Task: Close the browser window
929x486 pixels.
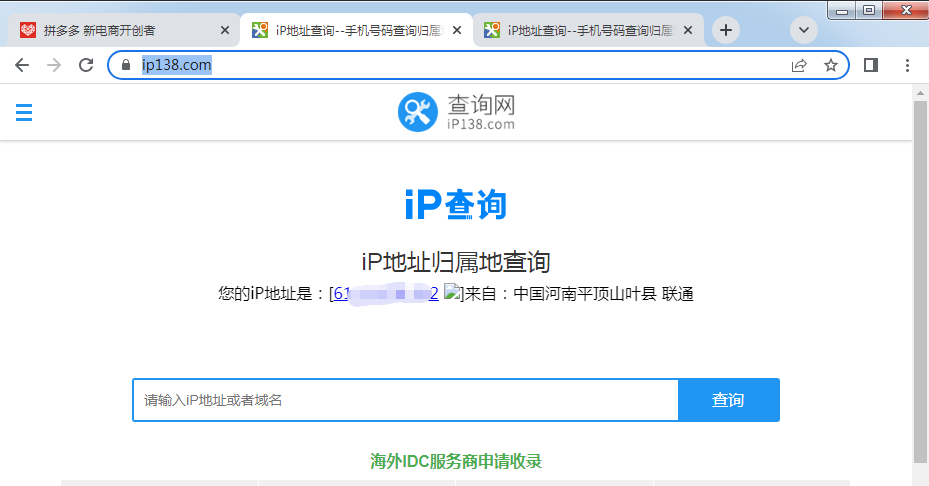Action: pos(906,10)
